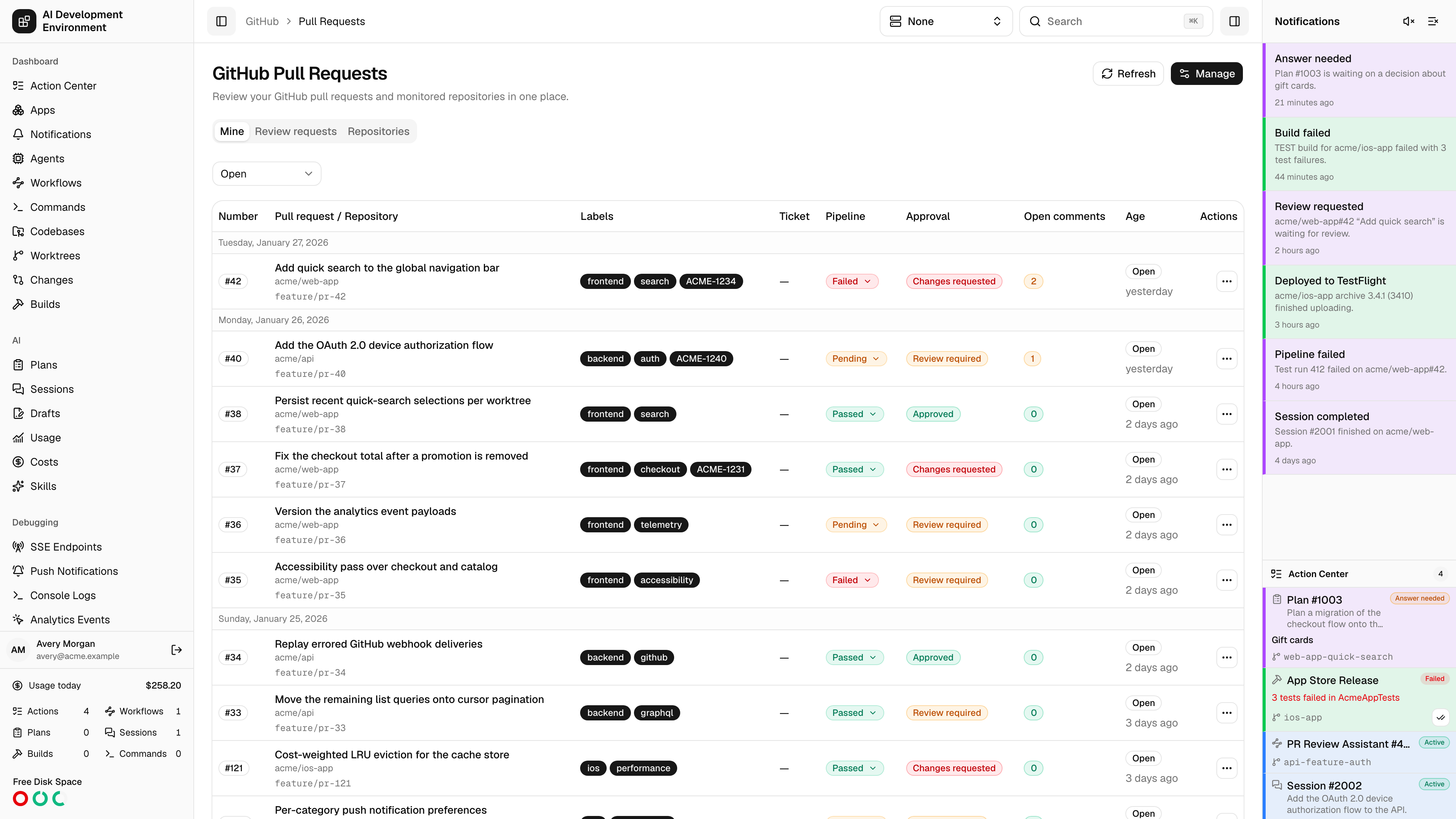Open SSE Endpoints in the sidebar
Viewport: 1456px width, 819px height.
pyautogui.click(x=97, y=547)
